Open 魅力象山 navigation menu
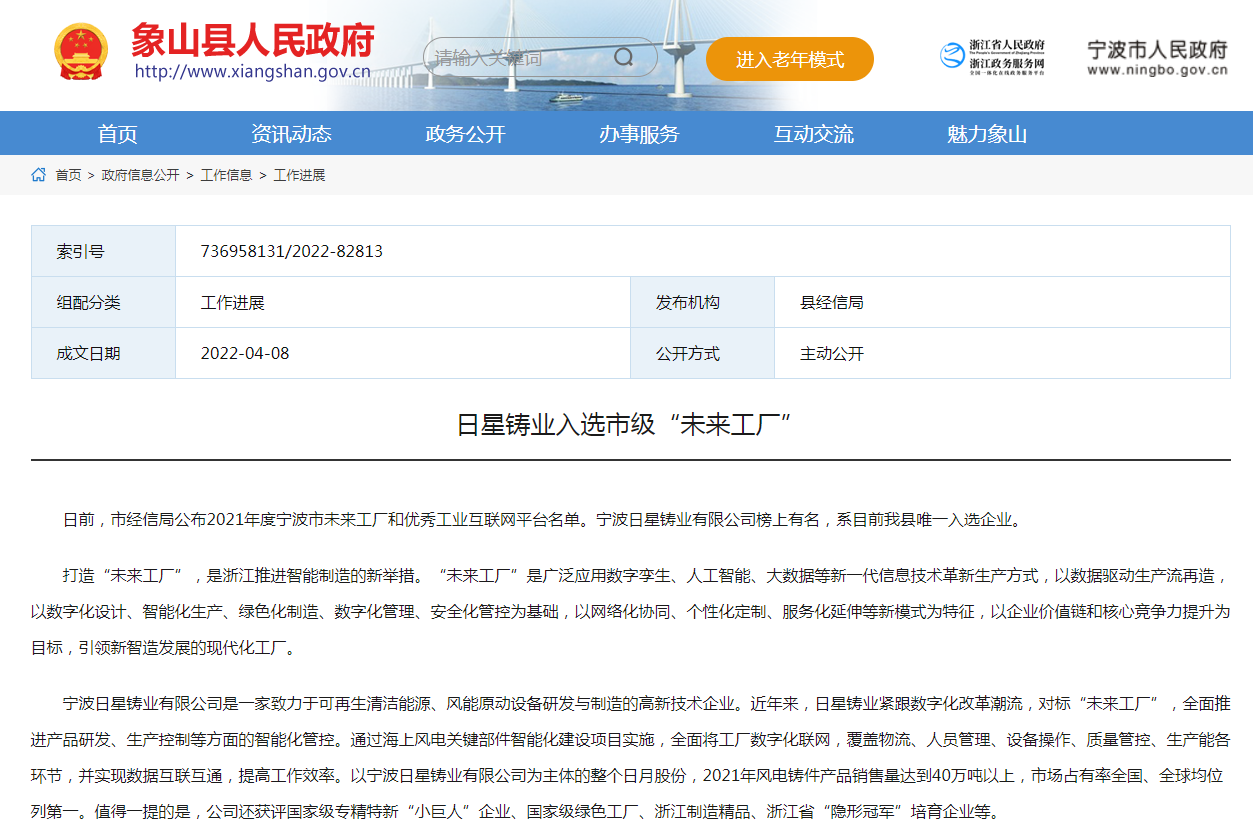1253x838 pixels. pos(987,134)
